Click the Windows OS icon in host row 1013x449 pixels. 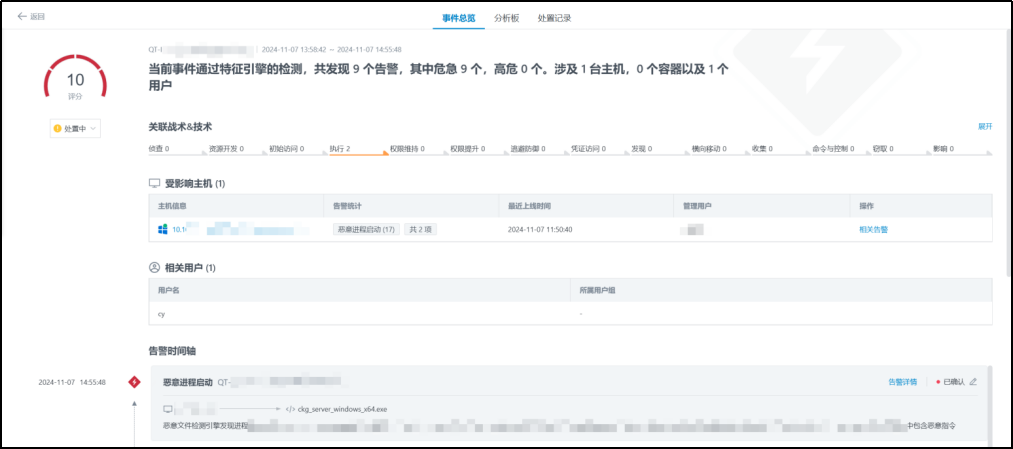[162, 229]
